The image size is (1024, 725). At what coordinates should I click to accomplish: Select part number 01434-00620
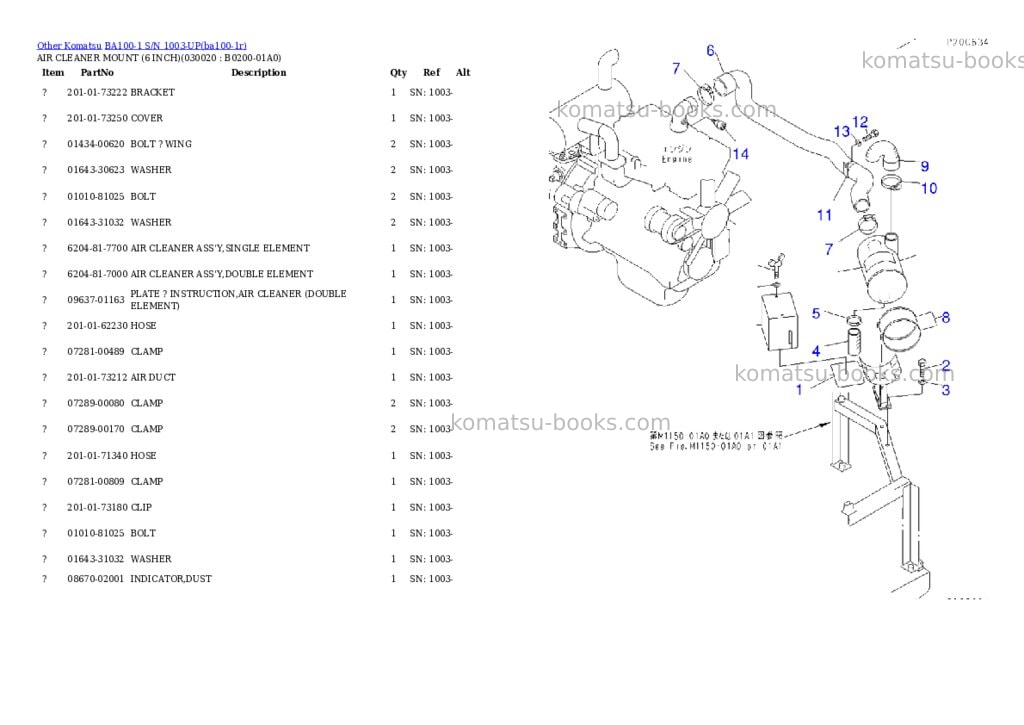point(96,144)
